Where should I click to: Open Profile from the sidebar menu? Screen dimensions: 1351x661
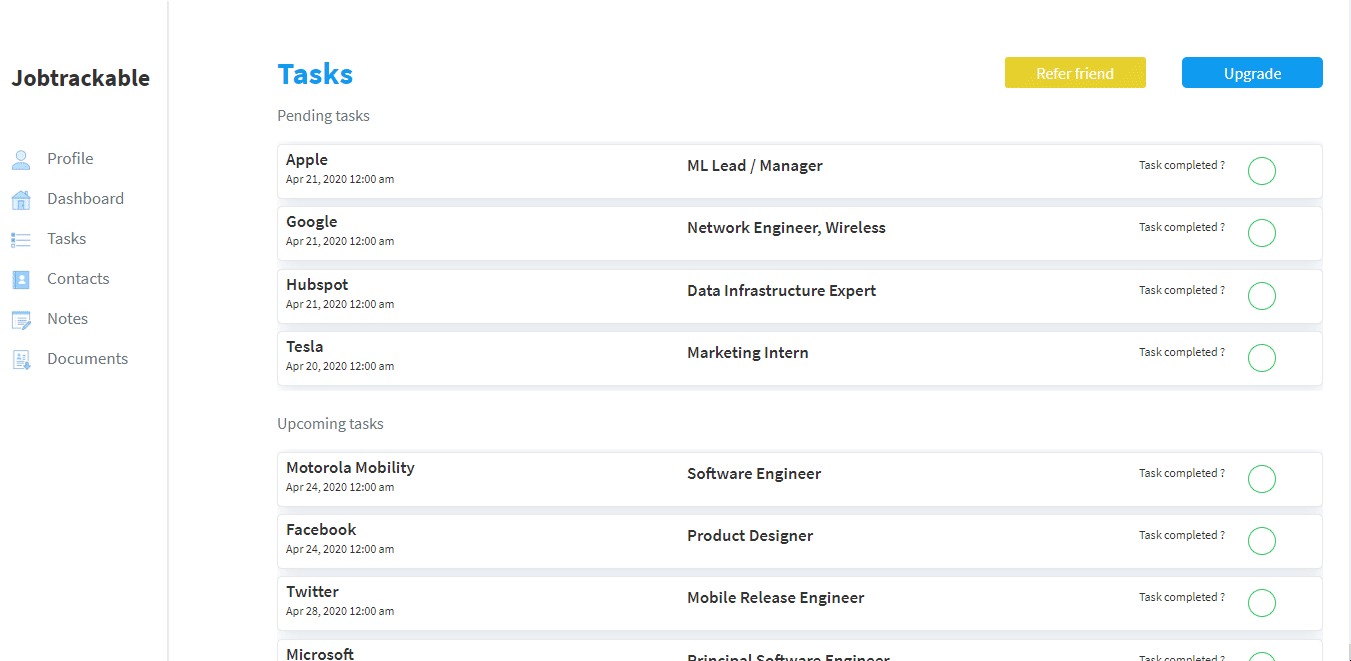pyautogui.click(x=70, y=159)
